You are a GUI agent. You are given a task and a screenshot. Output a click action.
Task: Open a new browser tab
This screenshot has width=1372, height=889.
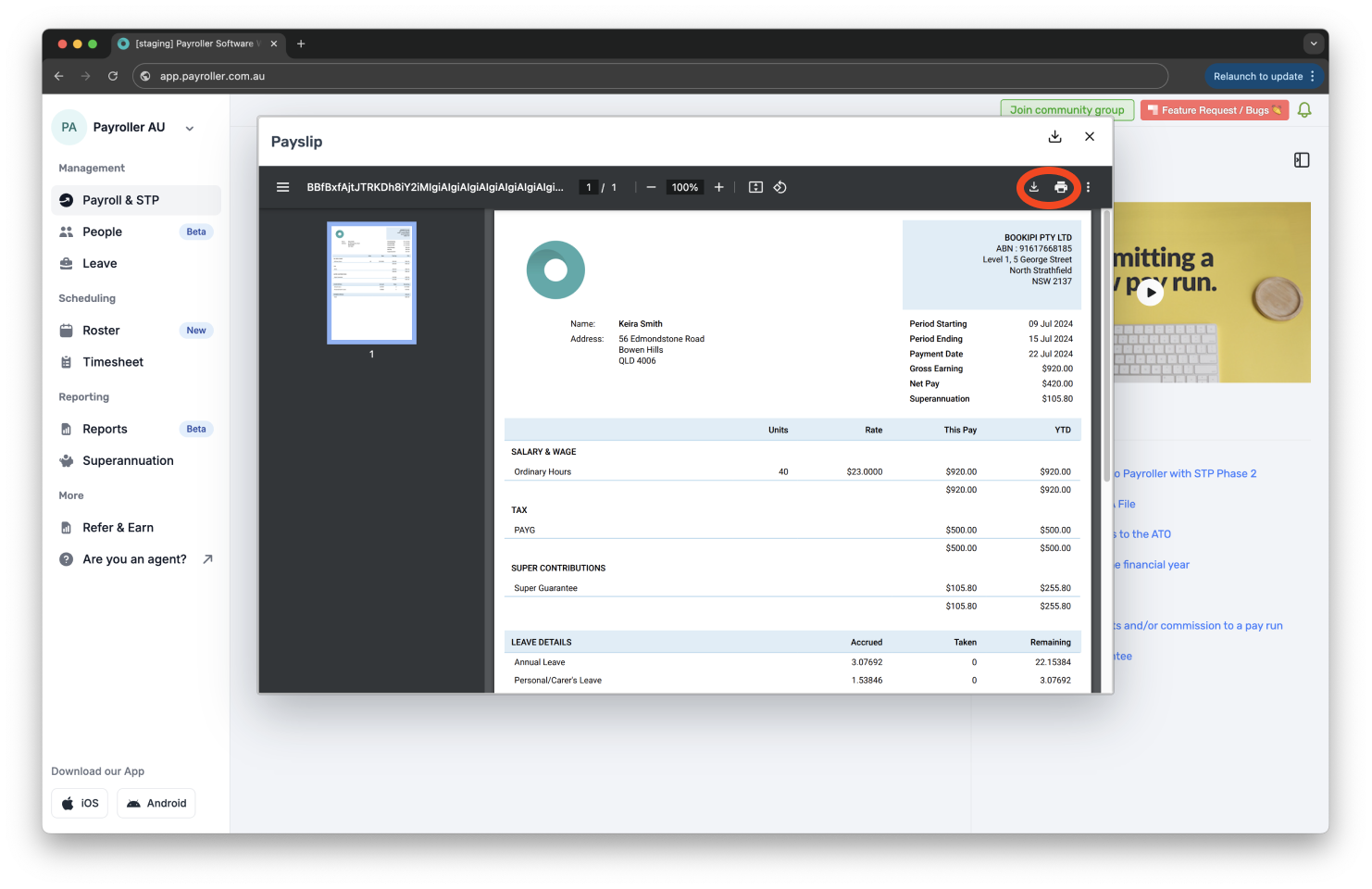301,44
